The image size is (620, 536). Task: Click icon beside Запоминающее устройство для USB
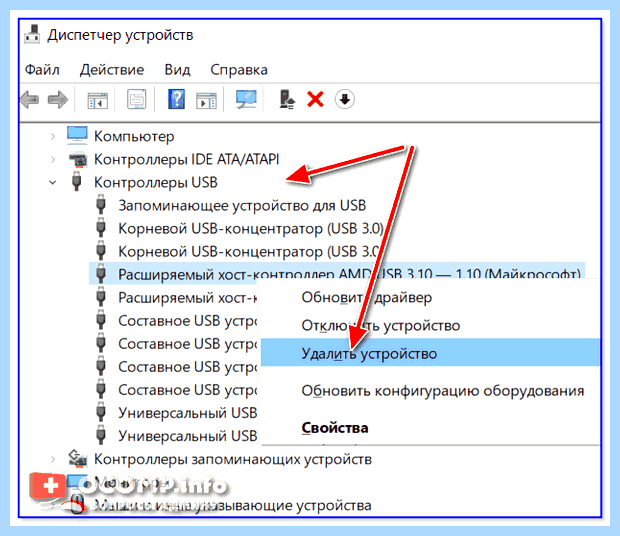(x=101, y=205)
